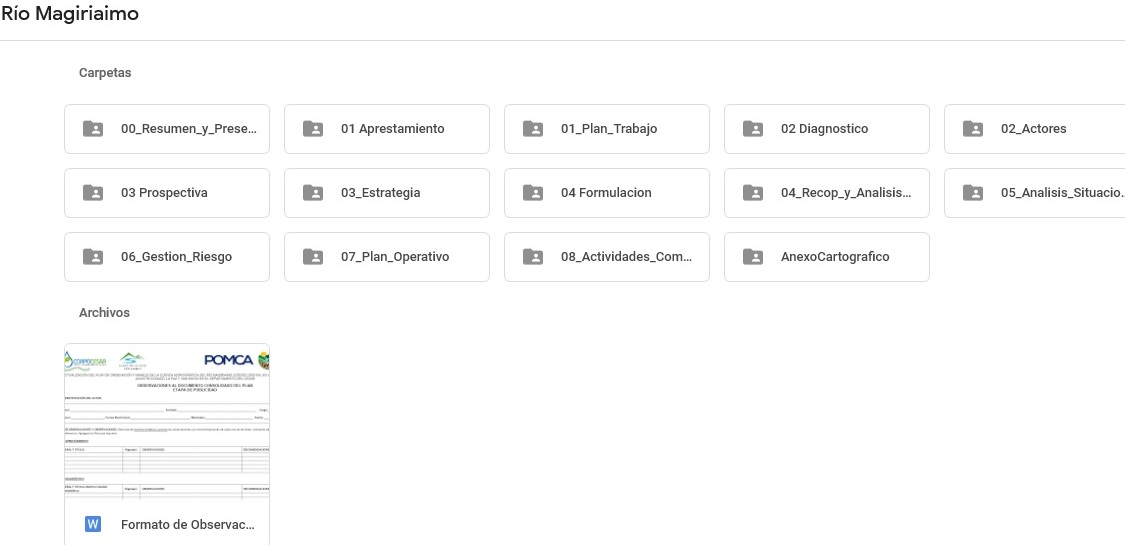This screenshot has height=545, width=1125.
Task: Open the 07_Plan_Operativo folder
Action: pyautogui.click(x=394, y=257)
